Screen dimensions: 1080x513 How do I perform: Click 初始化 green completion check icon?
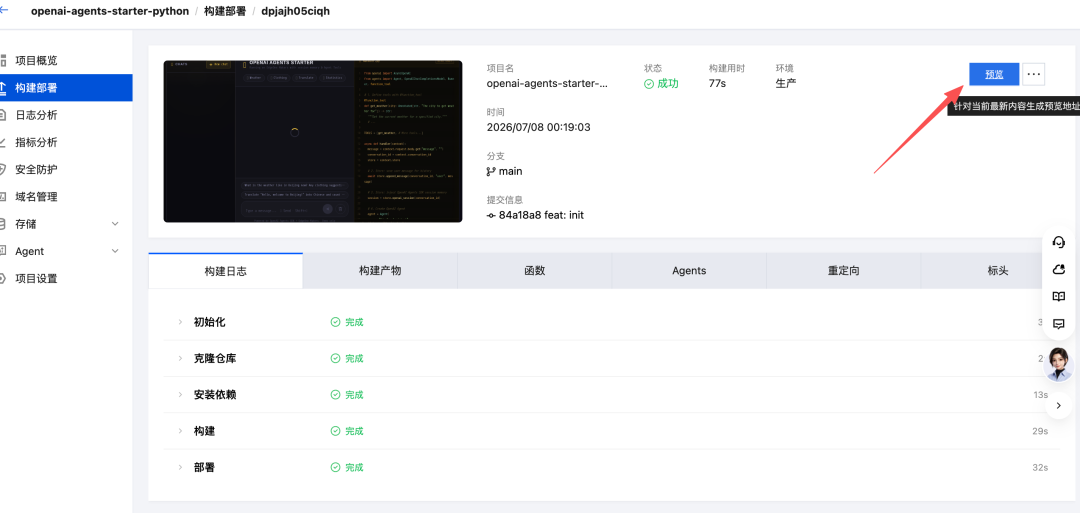pos(335,322)
